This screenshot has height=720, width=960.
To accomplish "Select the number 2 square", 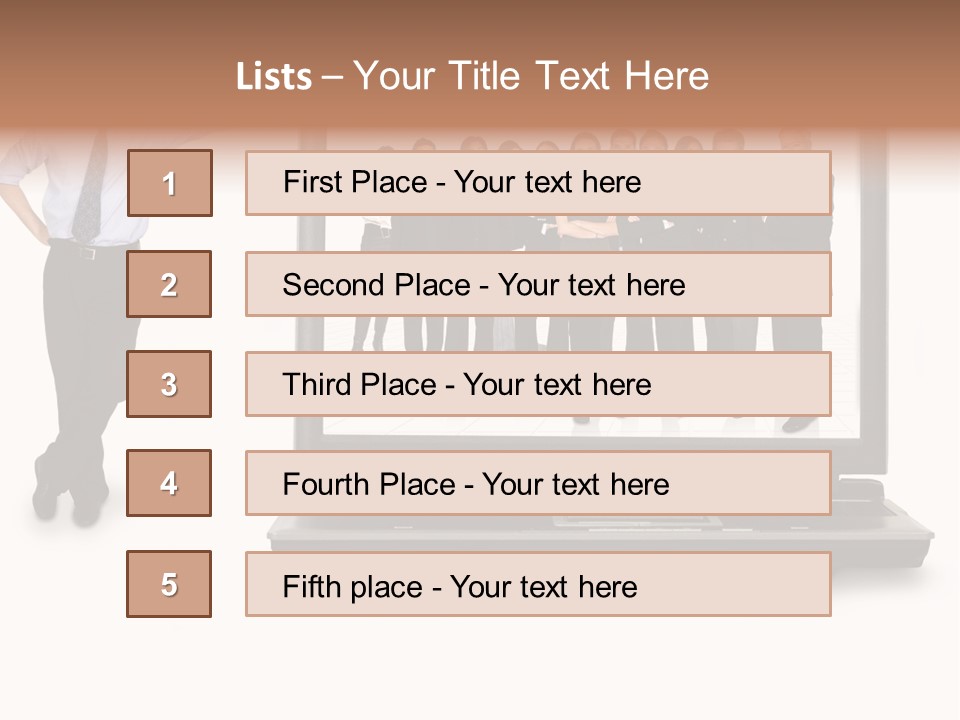I will pyautogui.click(x=169, y=284).
